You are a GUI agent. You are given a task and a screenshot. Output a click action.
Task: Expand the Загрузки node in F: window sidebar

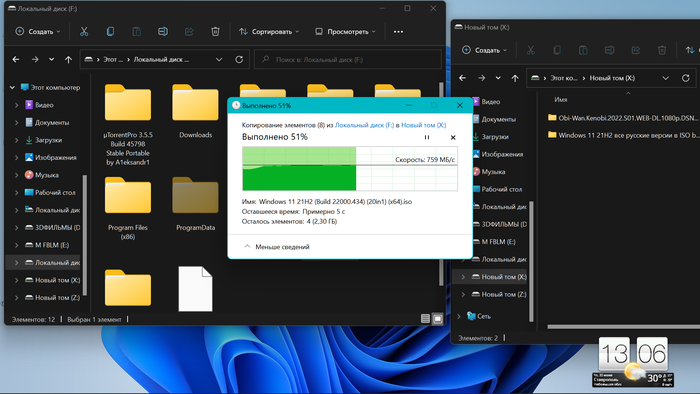click(x=17, y=140)
